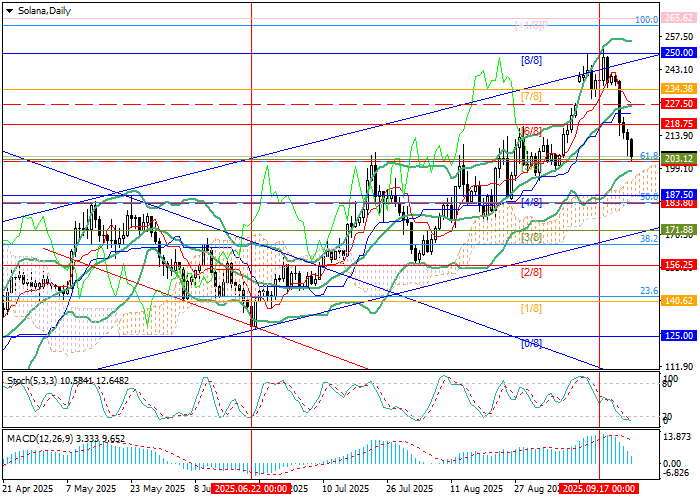Click the 234.38 orange price label
Viewport: 700px width, 500px height.
pyautogui.click(x=678, y=88)
